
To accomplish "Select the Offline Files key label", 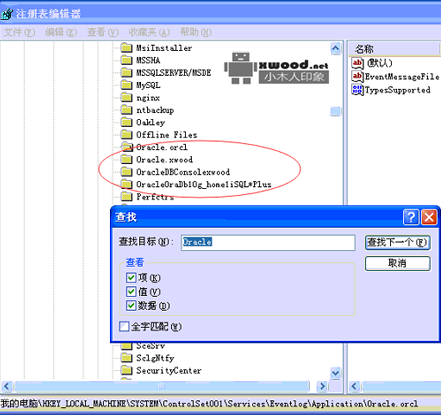I will 167,135.
